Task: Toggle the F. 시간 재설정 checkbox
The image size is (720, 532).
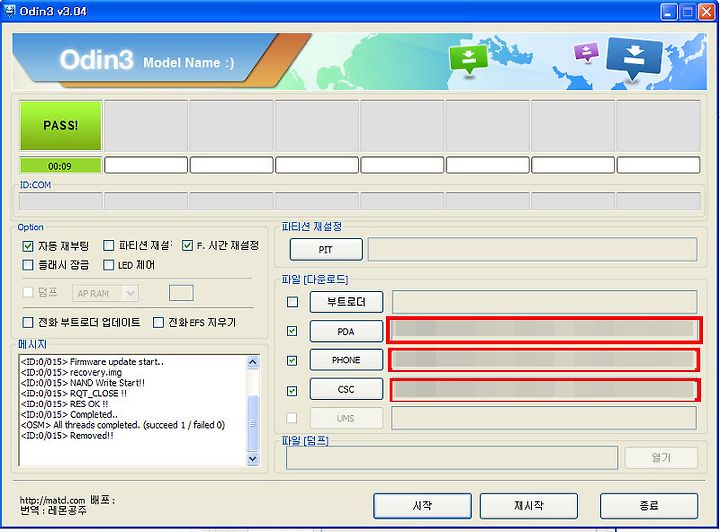Action: pos(187,246)
